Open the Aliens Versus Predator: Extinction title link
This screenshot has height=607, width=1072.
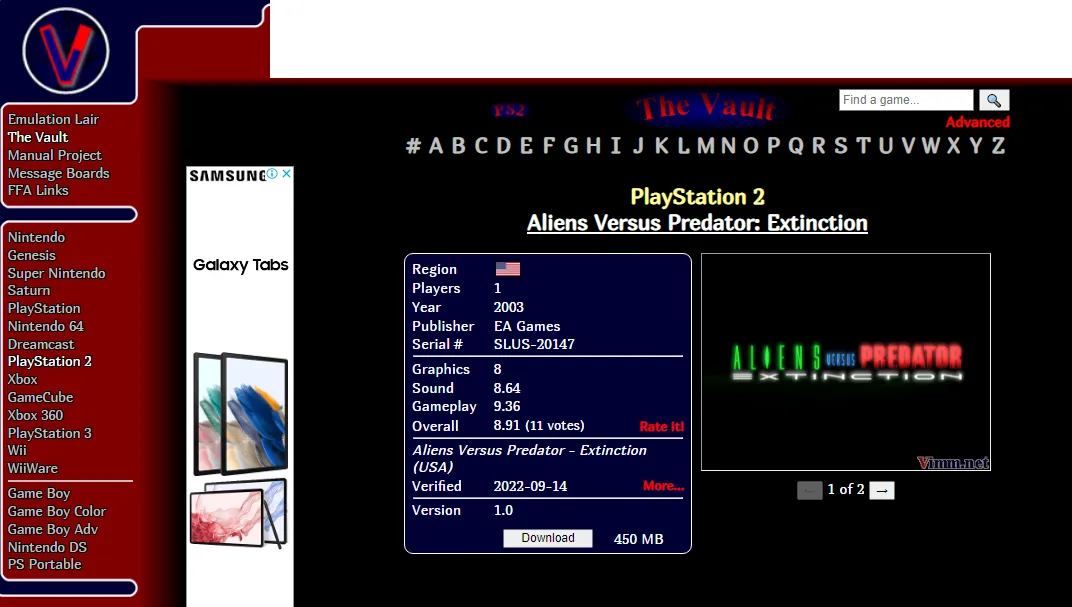(697, 223)
